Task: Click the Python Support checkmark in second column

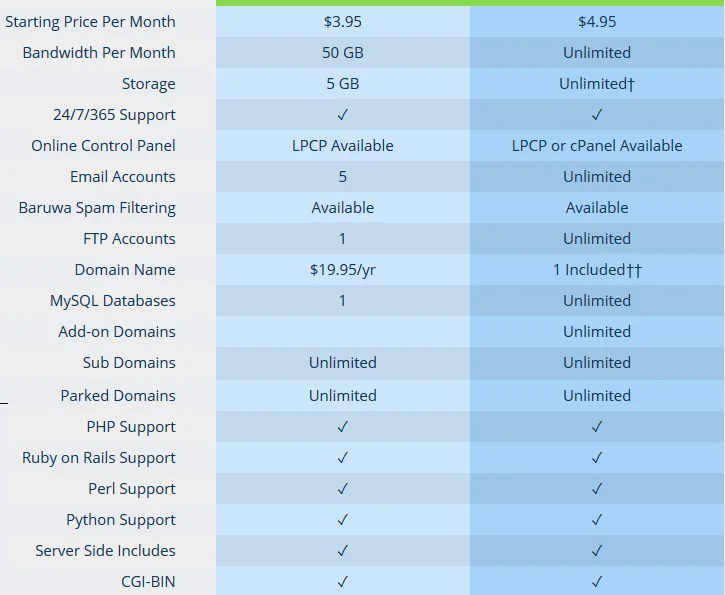Action: click(x=597, y=520)
